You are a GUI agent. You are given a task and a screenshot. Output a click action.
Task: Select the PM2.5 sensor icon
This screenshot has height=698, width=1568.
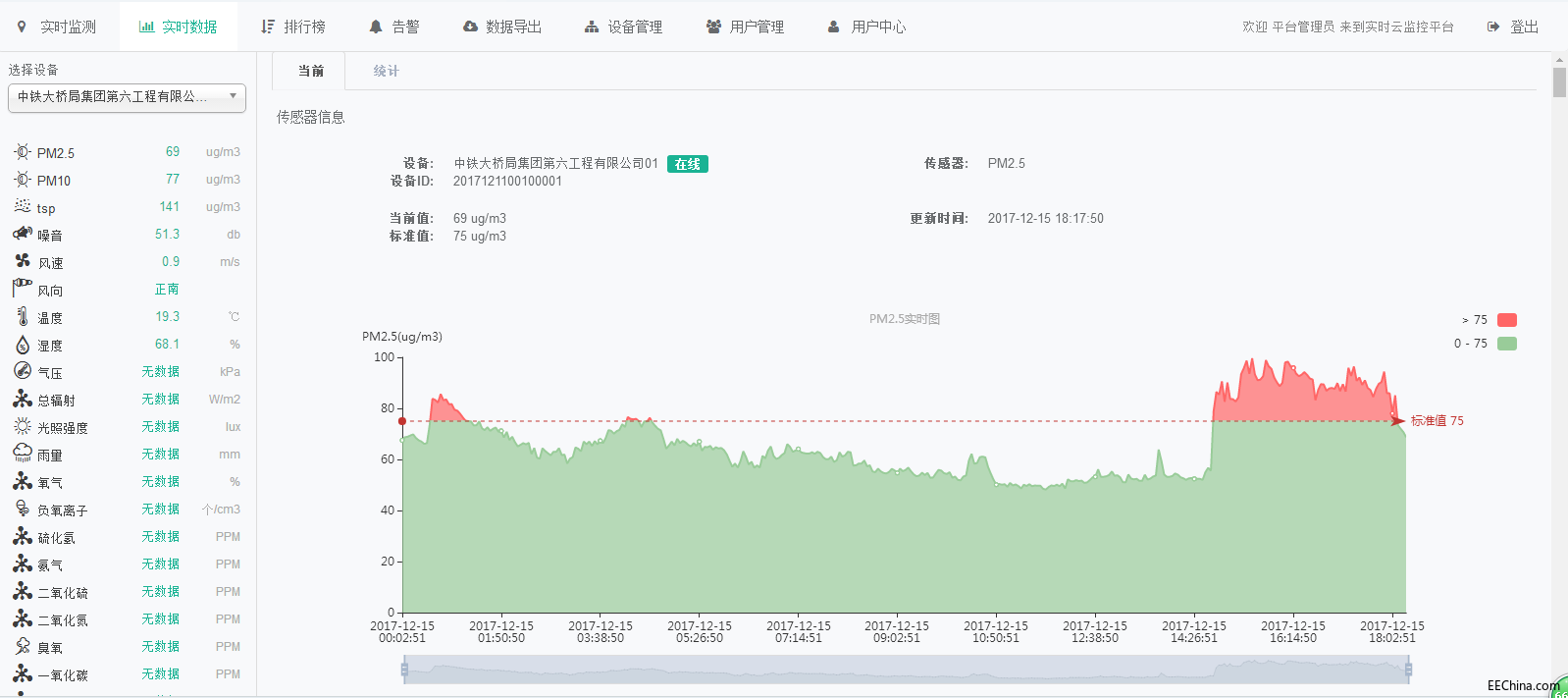coord(23,152)
